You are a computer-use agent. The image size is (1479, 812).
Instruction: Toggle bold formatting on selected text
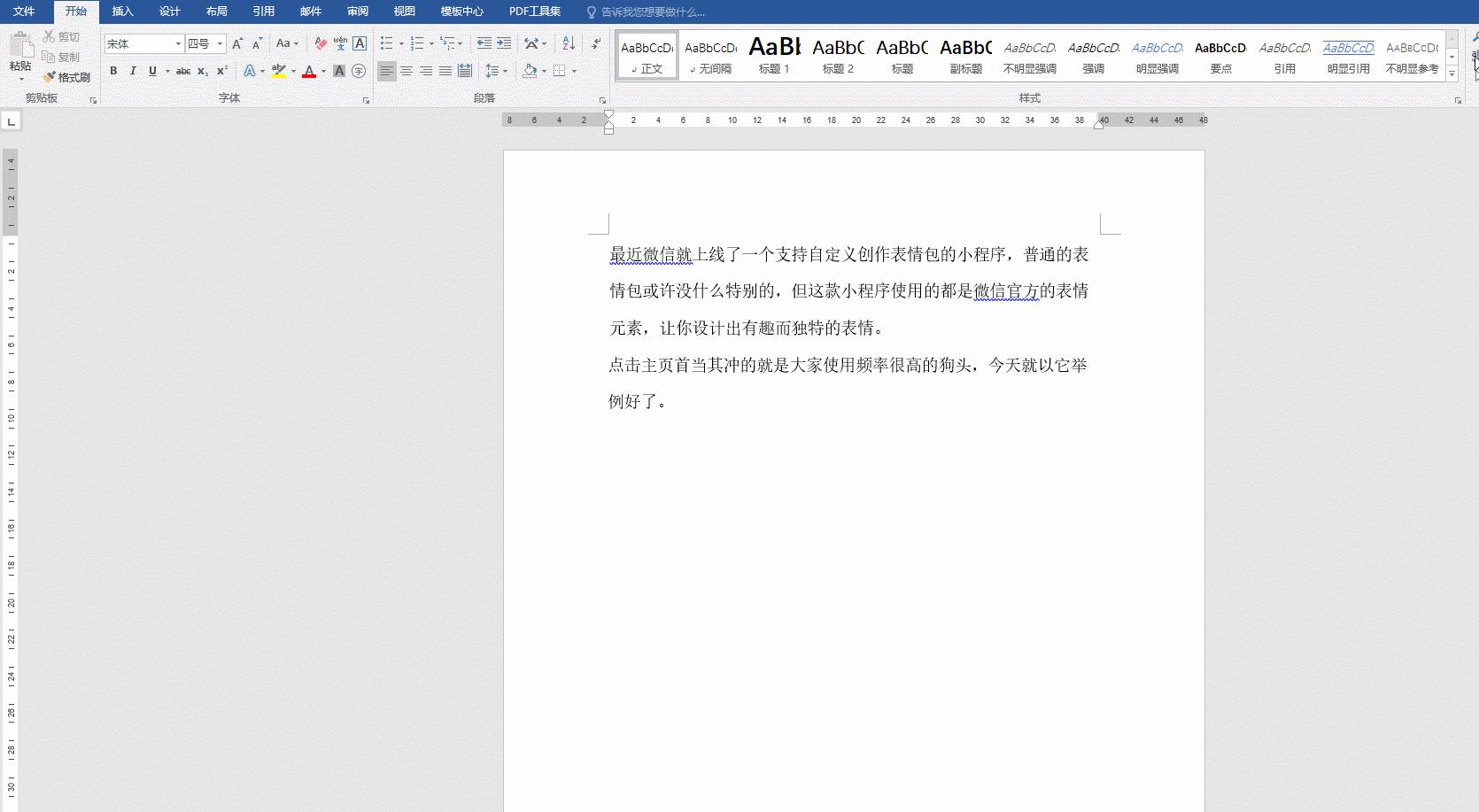(113, 71)
